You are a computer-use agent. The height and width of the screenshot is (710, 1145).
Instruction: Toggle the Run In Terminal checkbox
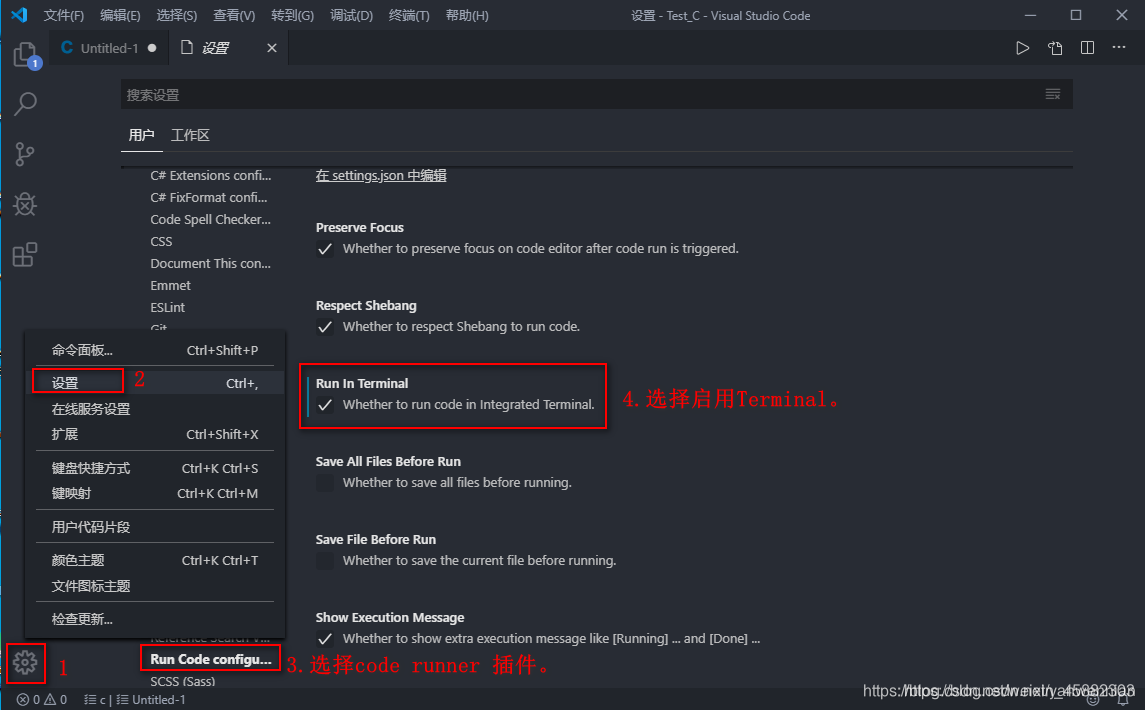(x=325, y=405)
